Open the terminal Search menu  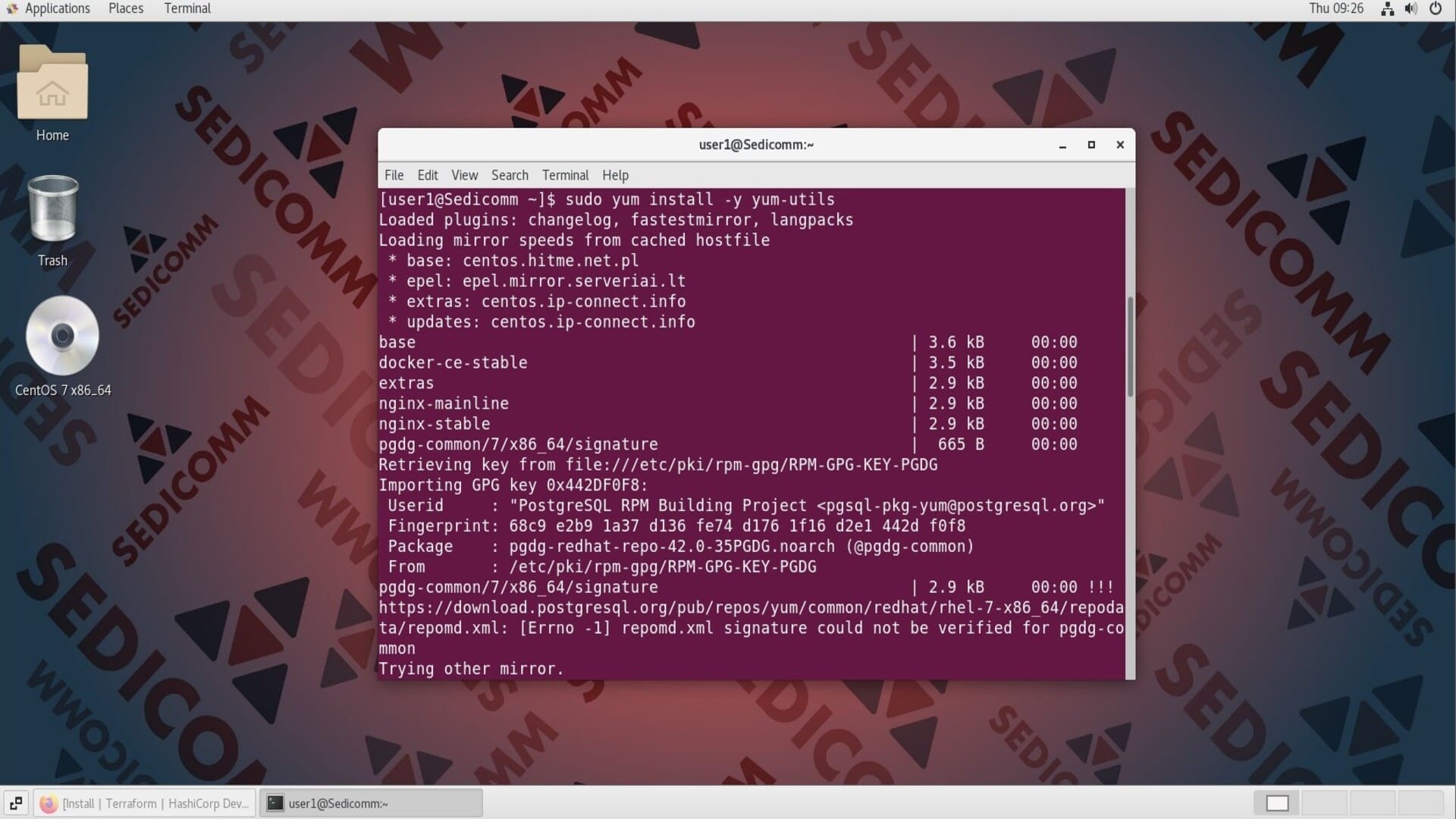(509, 175)
